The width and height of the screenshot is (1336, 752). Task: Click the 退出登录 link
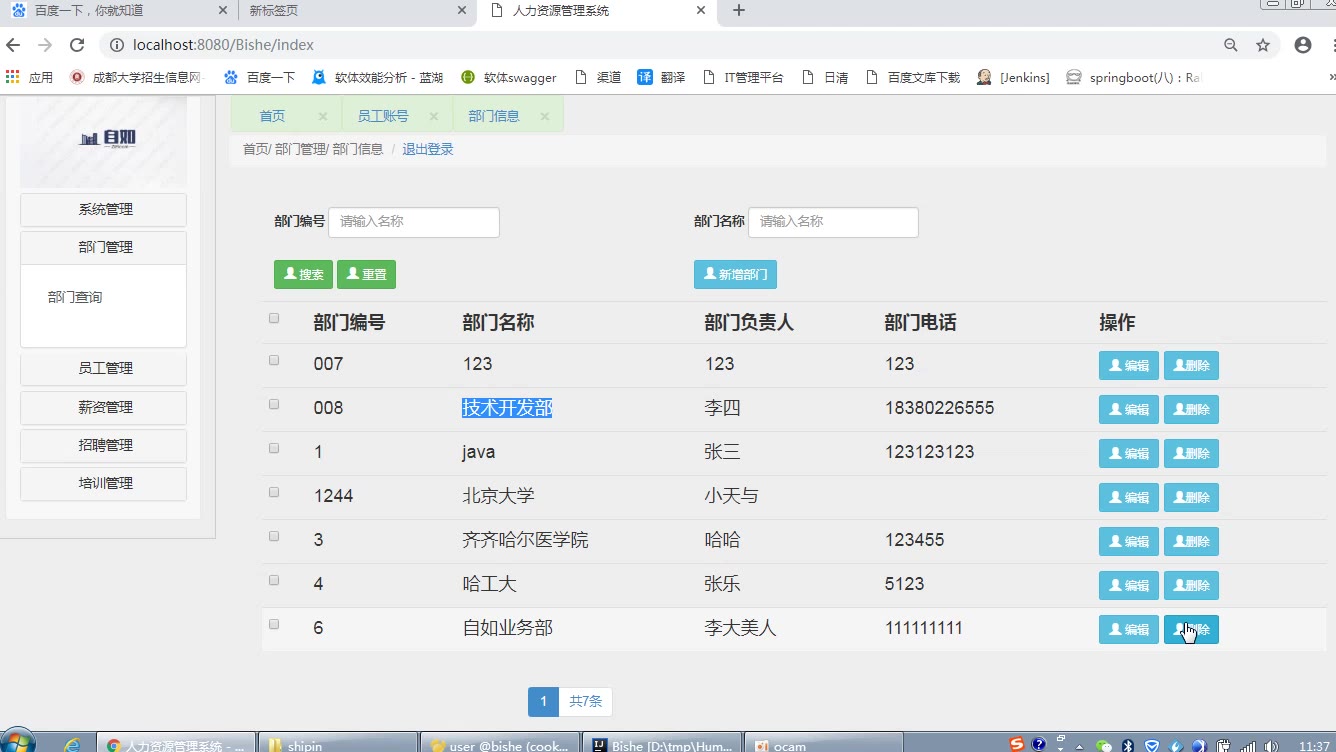(427, 149)
